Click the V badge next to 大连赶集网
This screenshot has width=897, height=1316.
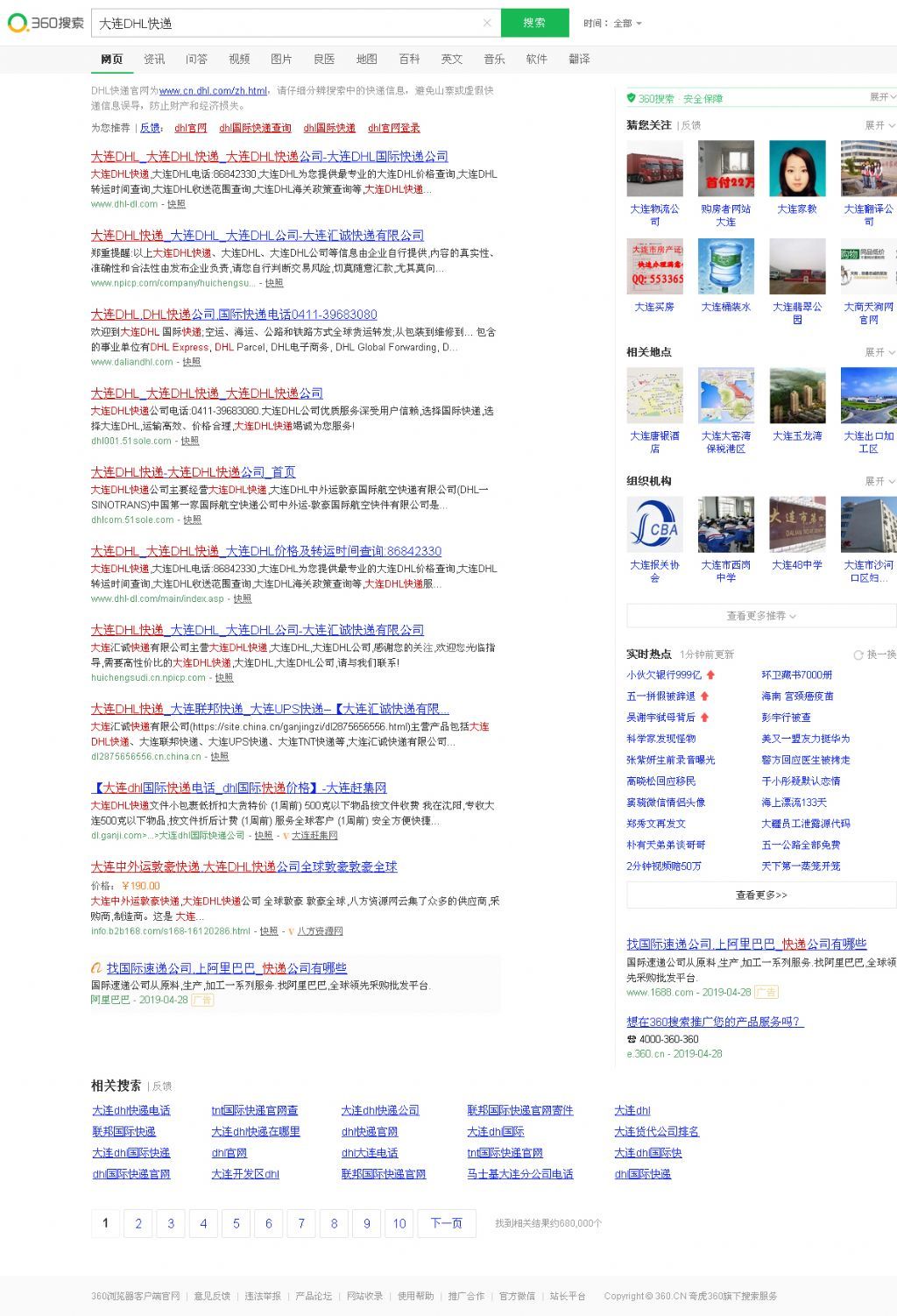pyautogui.click(x=286, y=836)
